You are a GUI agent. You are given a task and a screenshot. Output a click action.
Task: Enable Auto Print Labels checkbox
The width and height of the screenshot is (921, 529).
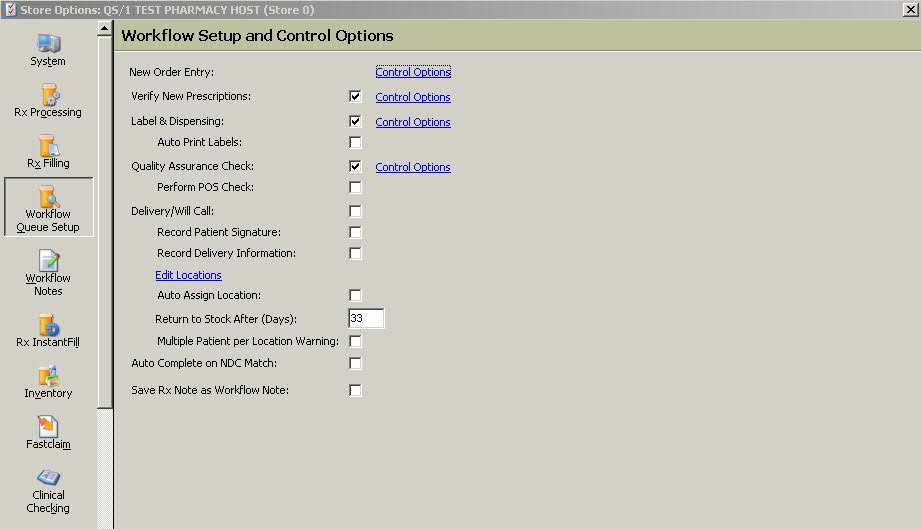[x=355, y=142]
